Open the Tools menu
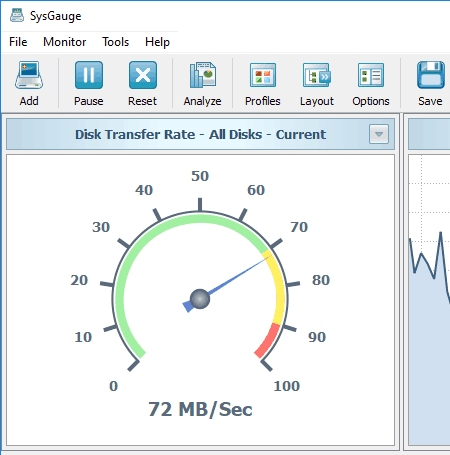 point(115,42)
